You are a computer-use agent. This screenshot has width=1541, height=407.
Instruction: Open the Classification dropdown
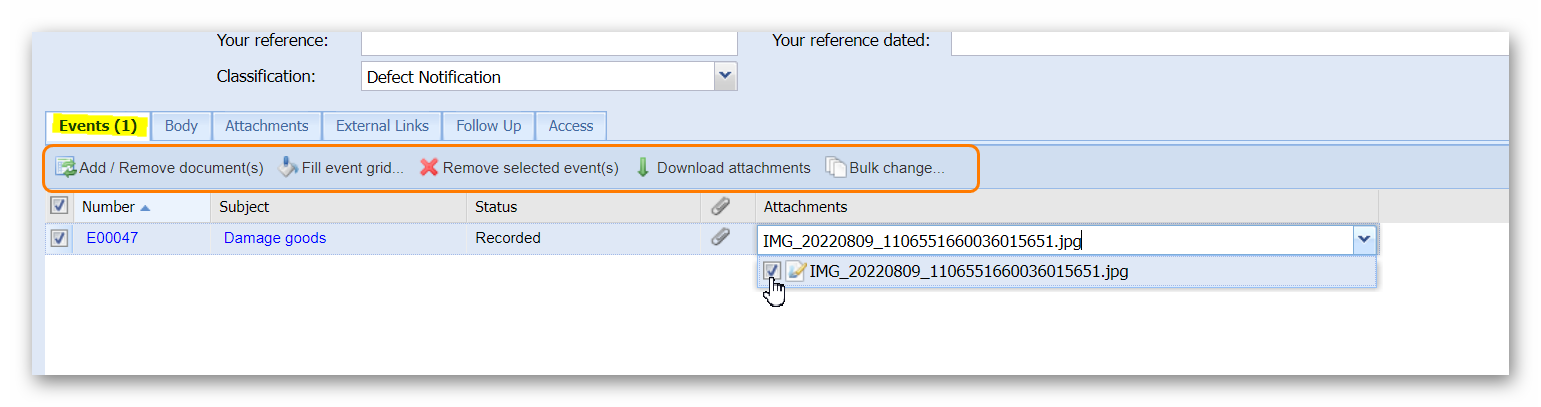tap(725, 76)
